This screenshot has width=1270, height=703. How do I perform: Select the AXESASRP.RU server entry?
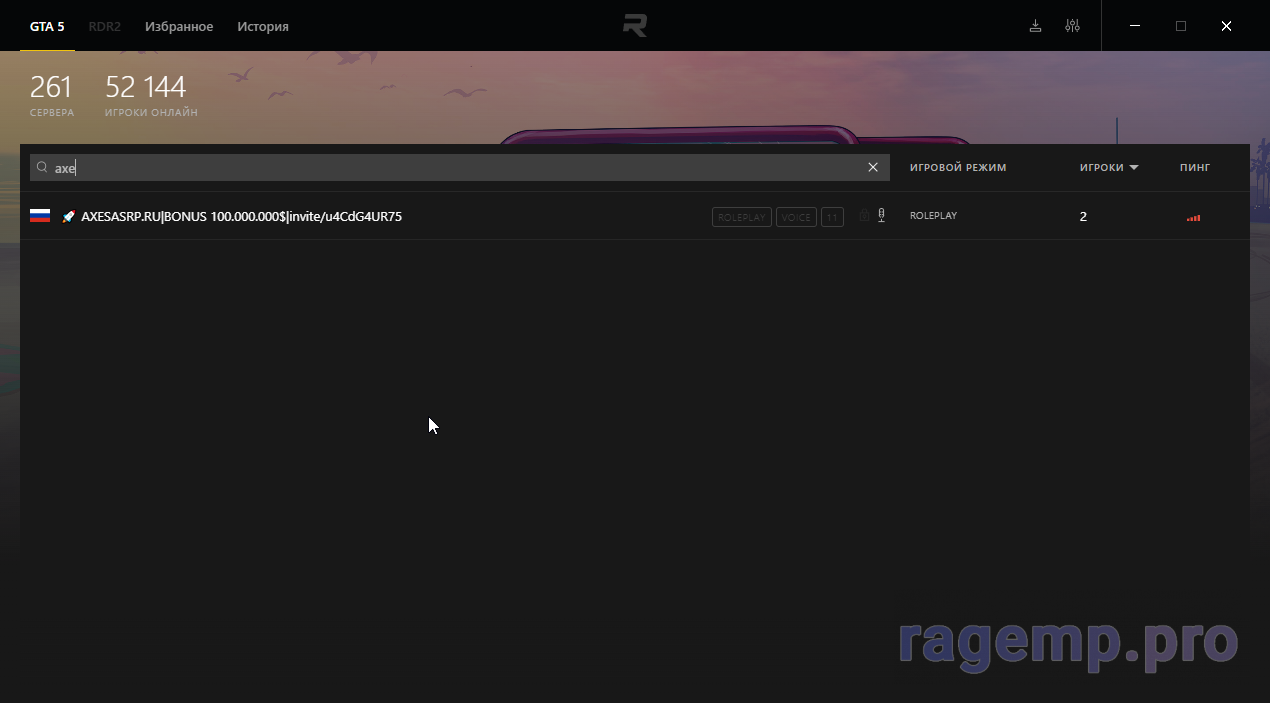tap(240, 215)
